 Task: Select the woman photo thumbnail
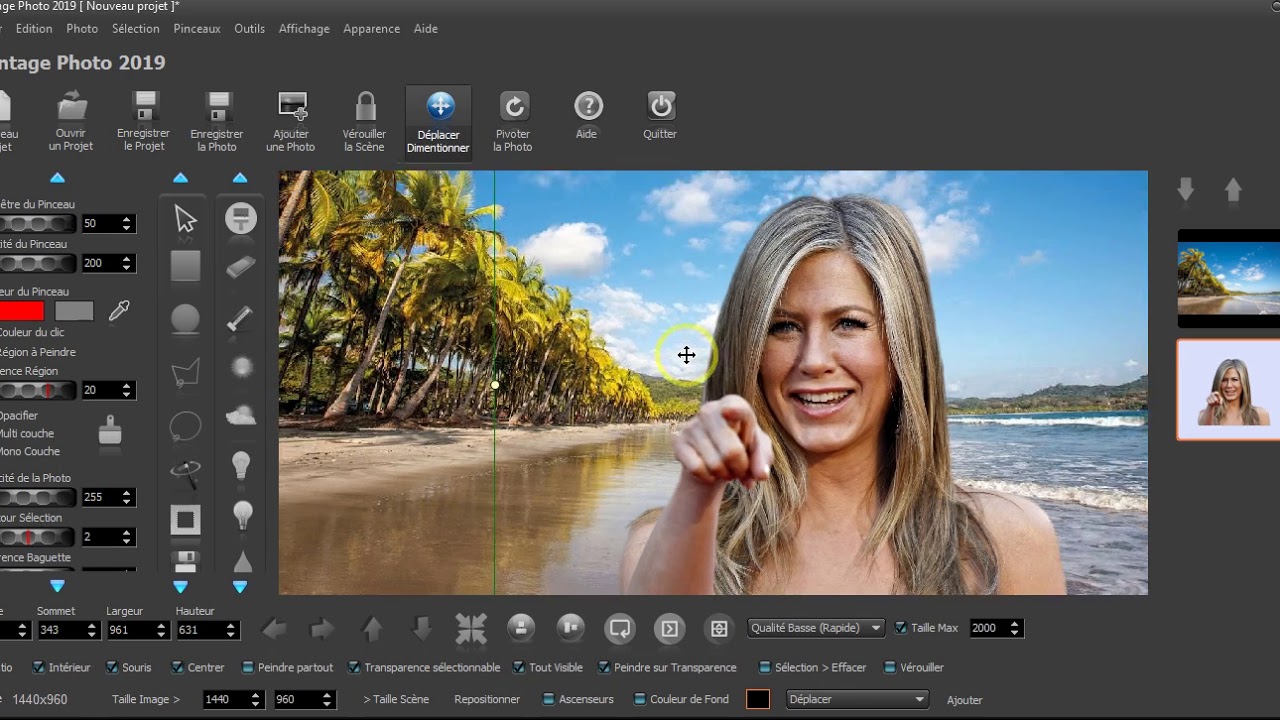click(x=1229, y=390)
